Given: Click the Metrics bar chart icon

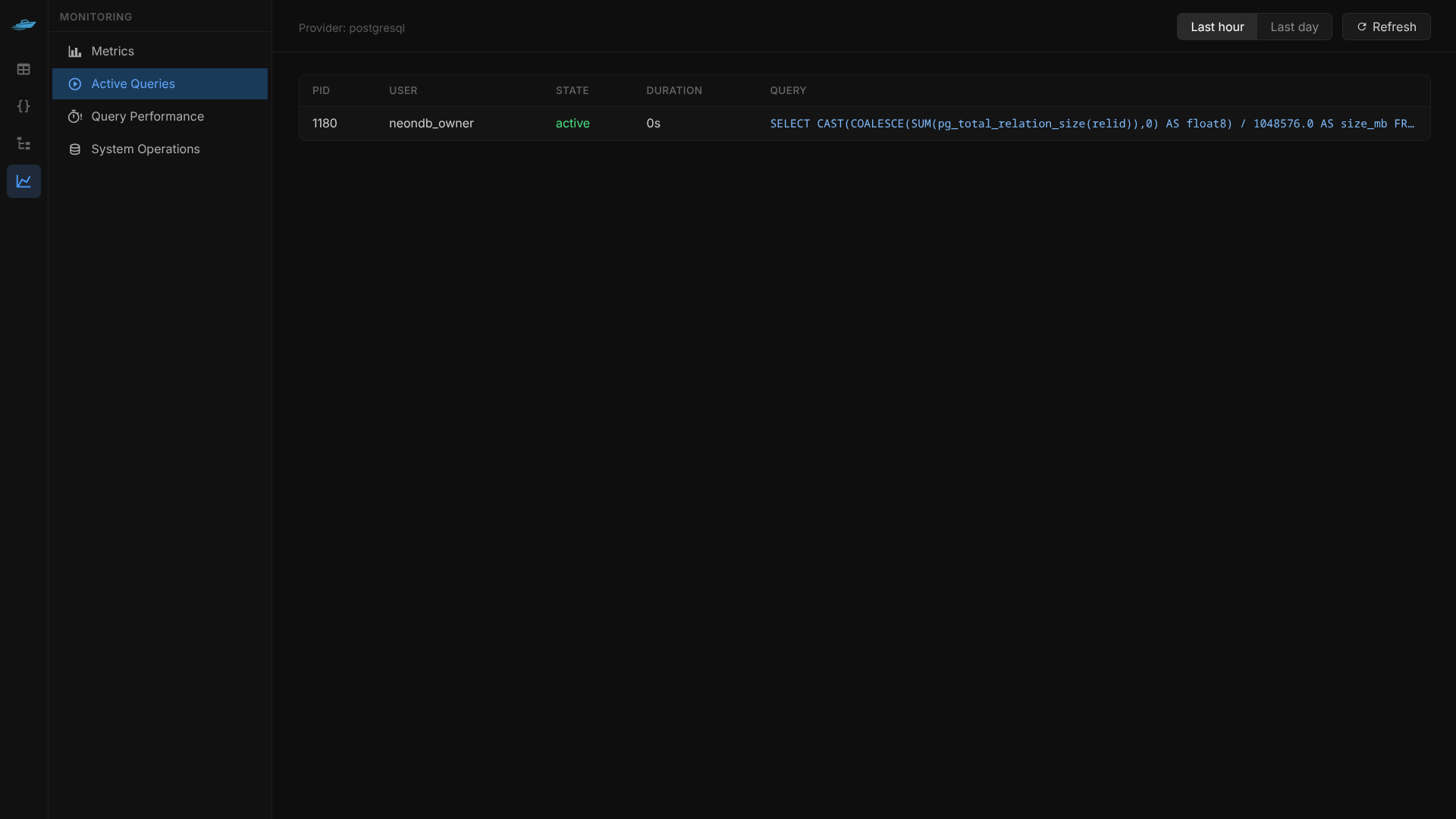Looking at the screenshot, I should 74,52.
